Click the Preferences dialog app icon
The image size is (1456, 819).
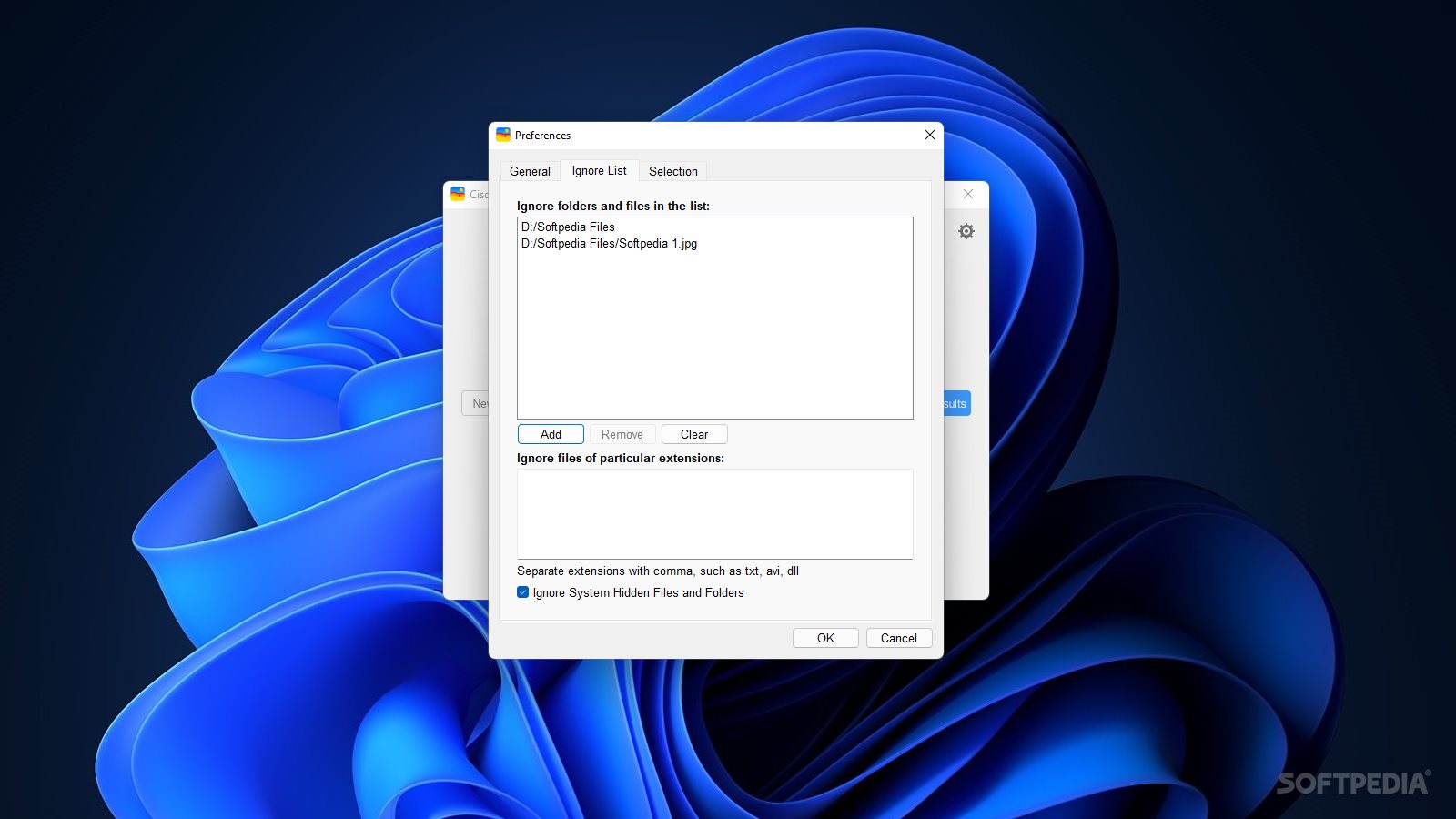pos(503,135)
